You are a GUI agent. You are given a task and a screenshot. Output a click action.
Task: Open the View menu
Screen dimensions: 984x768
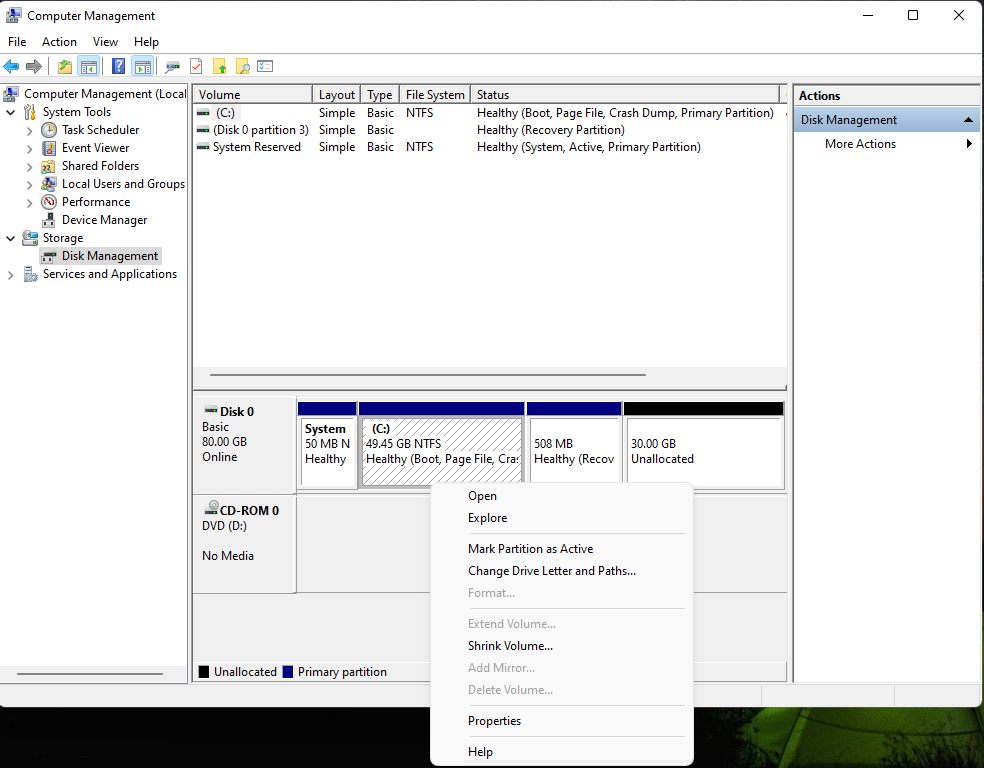(x=105, y=42)
